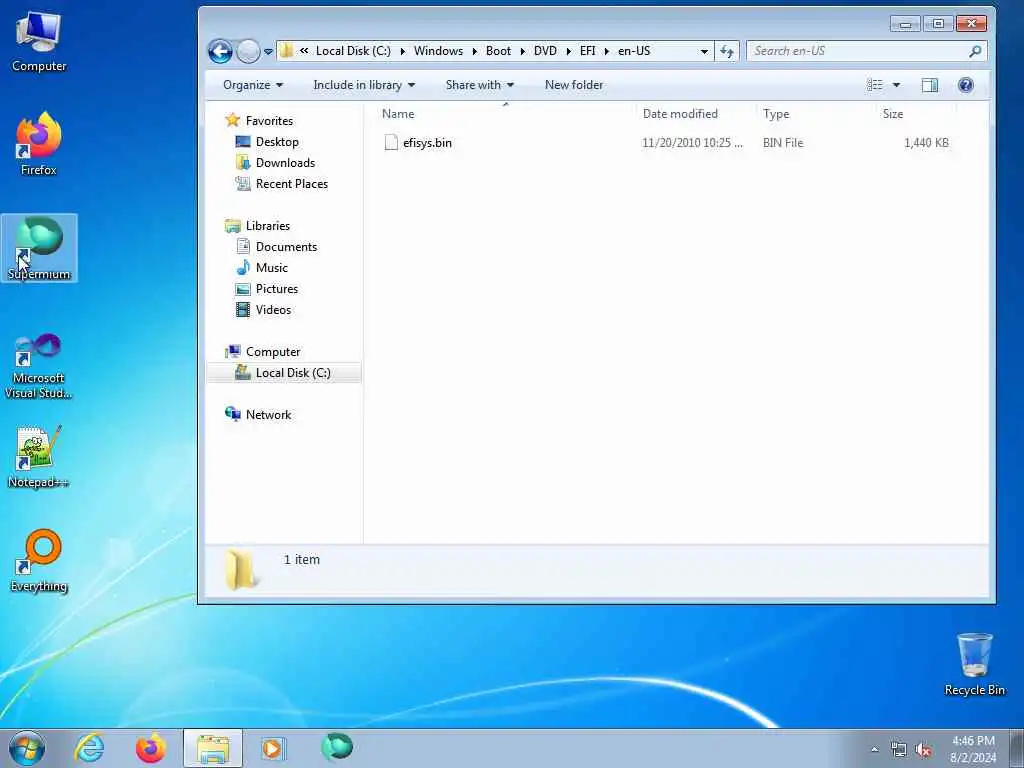Viewport: 1024px width, 768px height.
Task: Open the Share with menu
Action: pyautogui.click(x=479, y=85)
